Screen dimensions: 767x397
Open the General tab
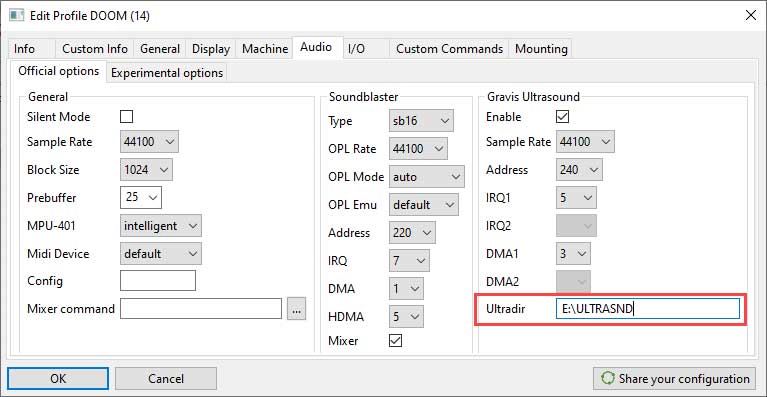point(160,49)
